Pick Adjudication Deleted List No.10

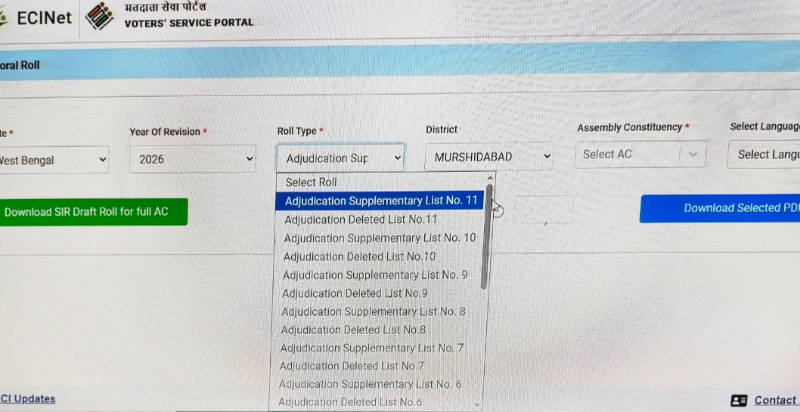pos(359,256)
